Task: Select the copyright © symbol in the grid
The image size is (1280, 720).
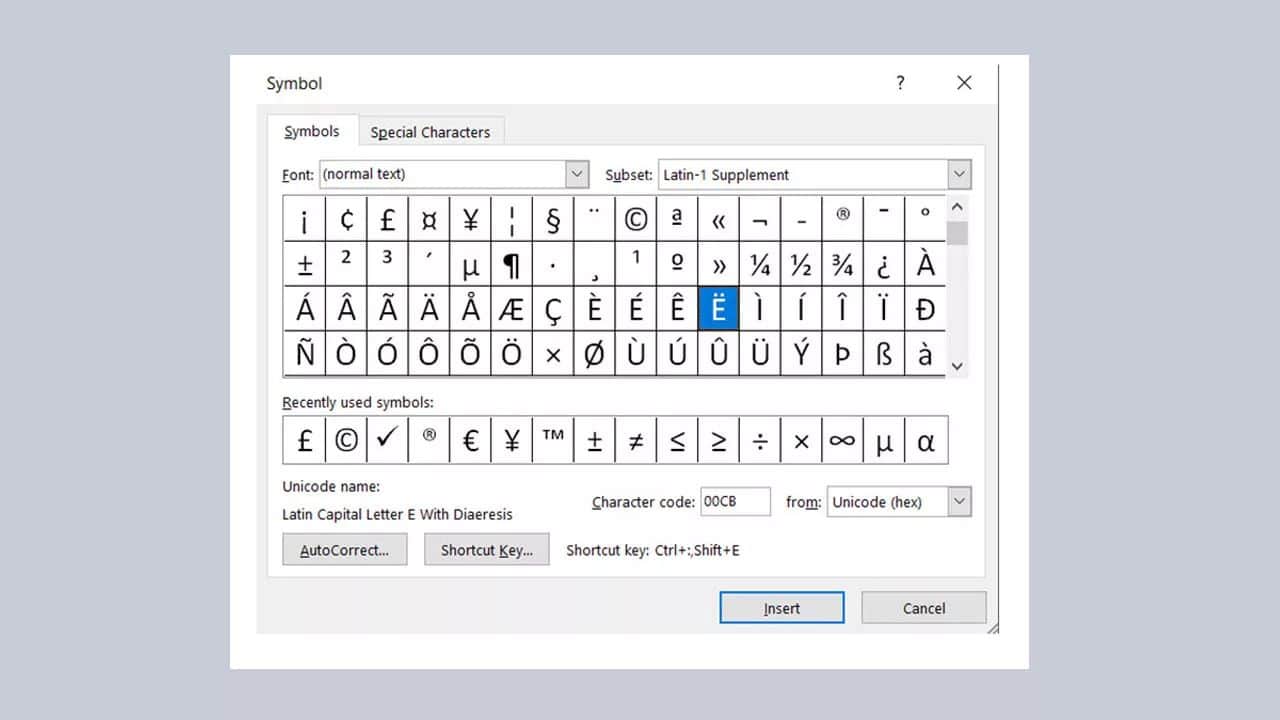Action: pos(636,219)
